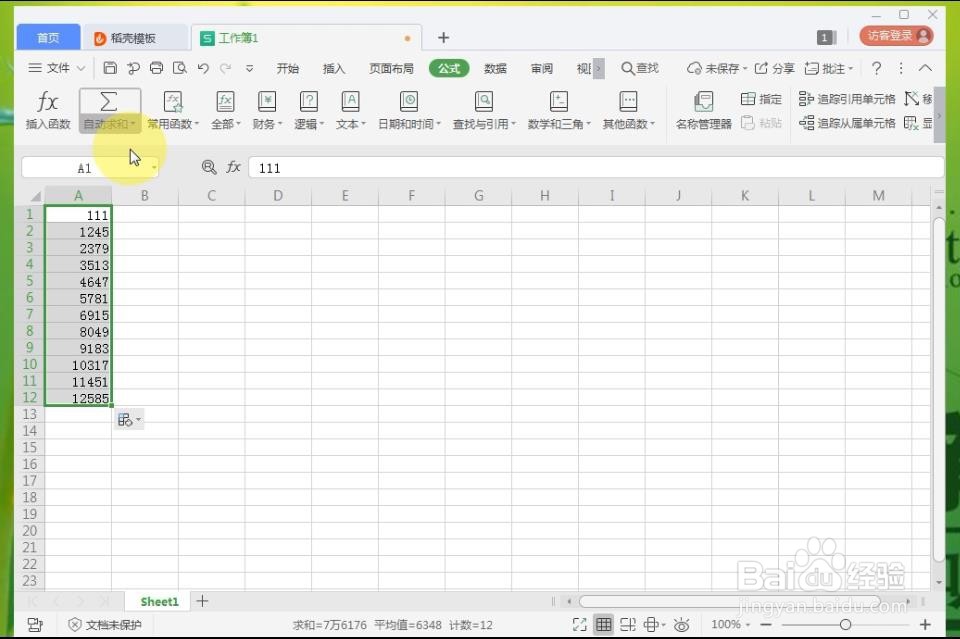The image size is (960, 639).
Task: Add a new sheet with the plus button
Action: click(201, 601)
